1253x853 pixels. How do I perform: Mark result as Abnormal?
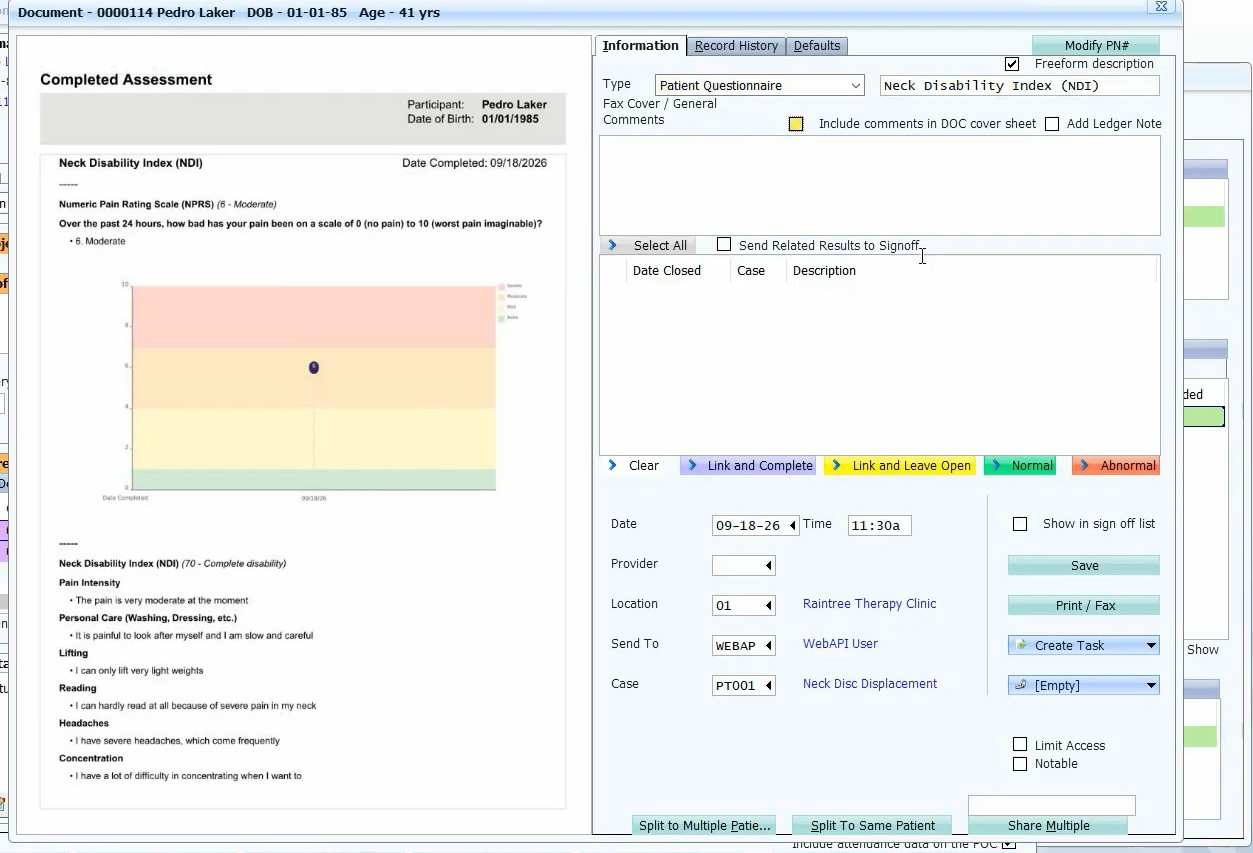pyautogui.click(x=1116, y=466)
